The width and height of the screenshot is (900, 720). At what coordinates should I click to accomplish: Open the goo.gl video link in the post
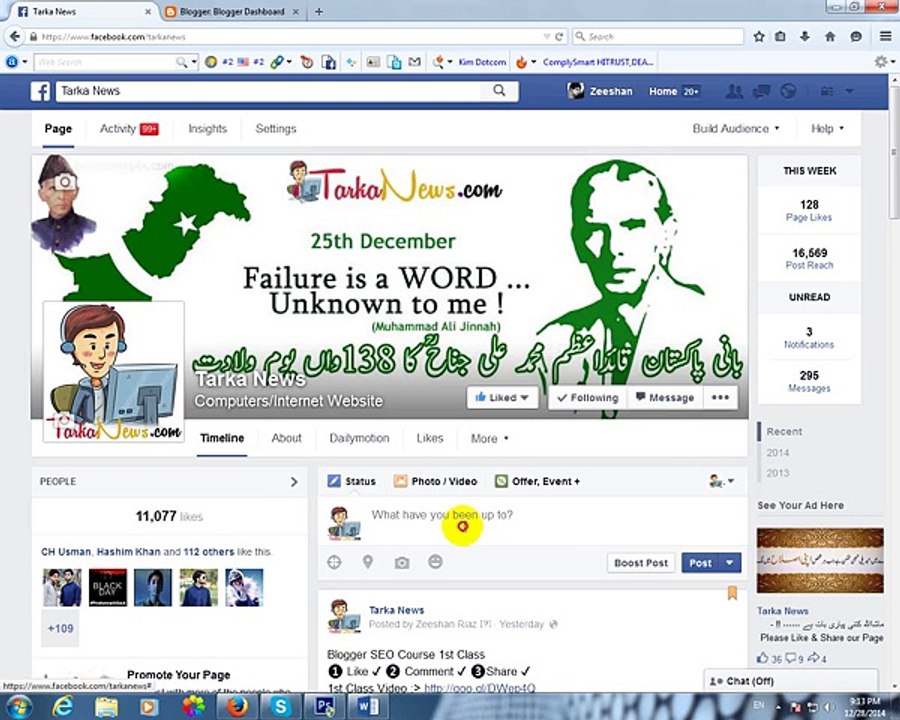click(480, 688)
